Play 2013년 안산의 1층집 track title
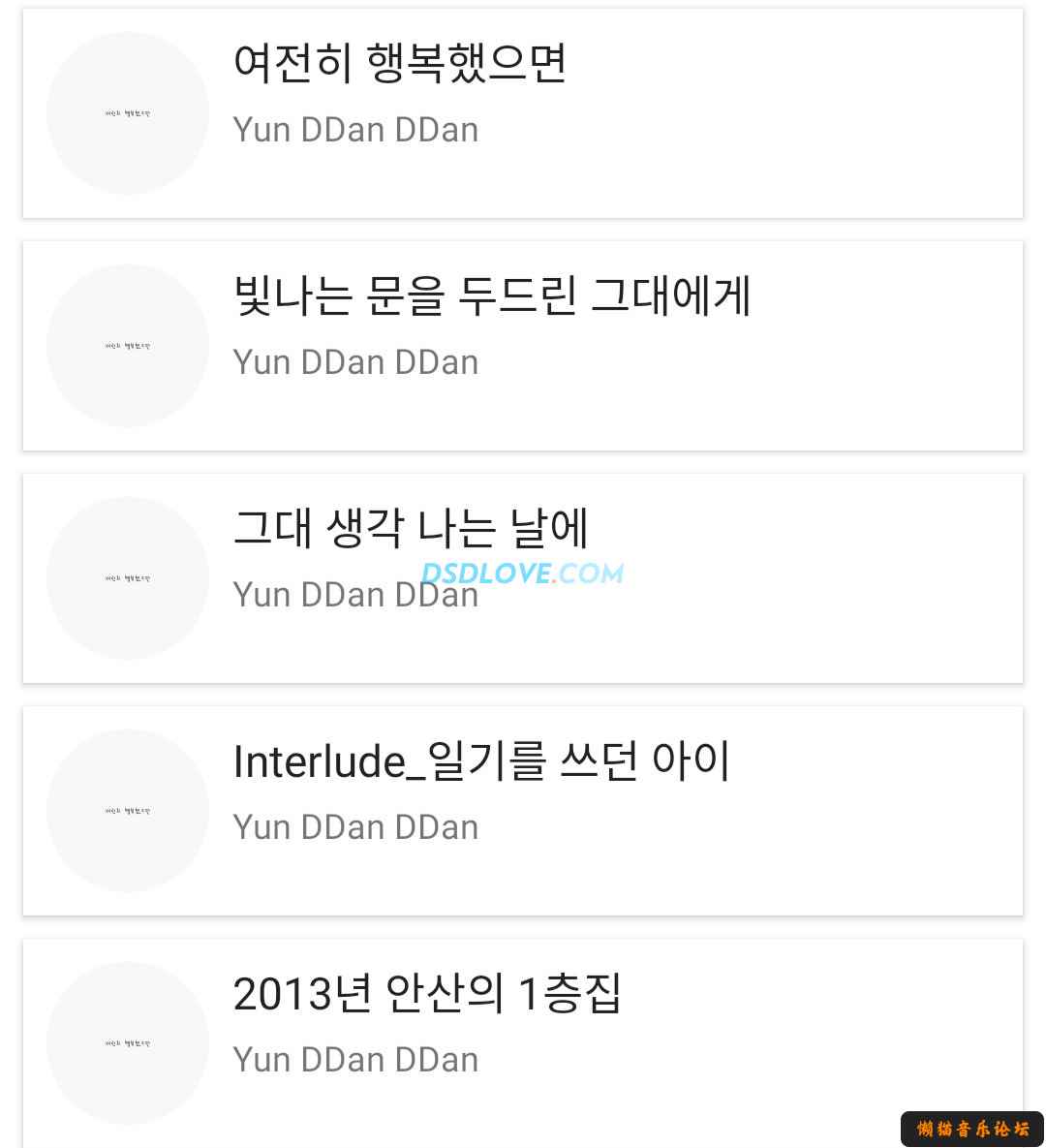This screenshot has height=1148, width=1046. (427, 993)
